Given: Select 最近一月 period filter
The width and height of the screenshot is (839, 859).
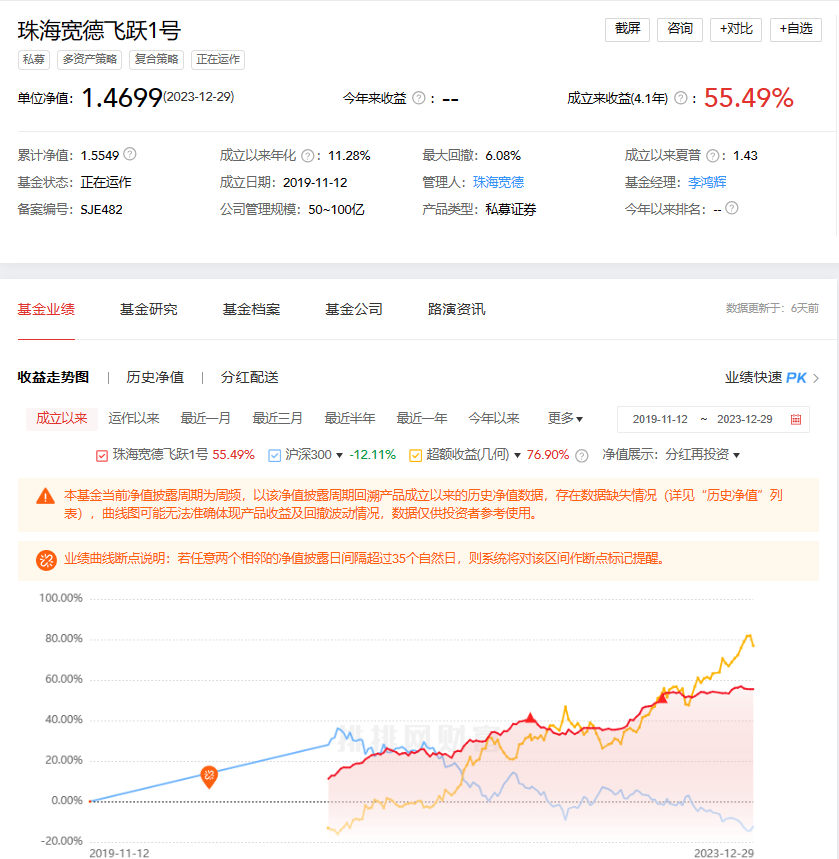Looking at the screenshot, I should click(206, 419).
